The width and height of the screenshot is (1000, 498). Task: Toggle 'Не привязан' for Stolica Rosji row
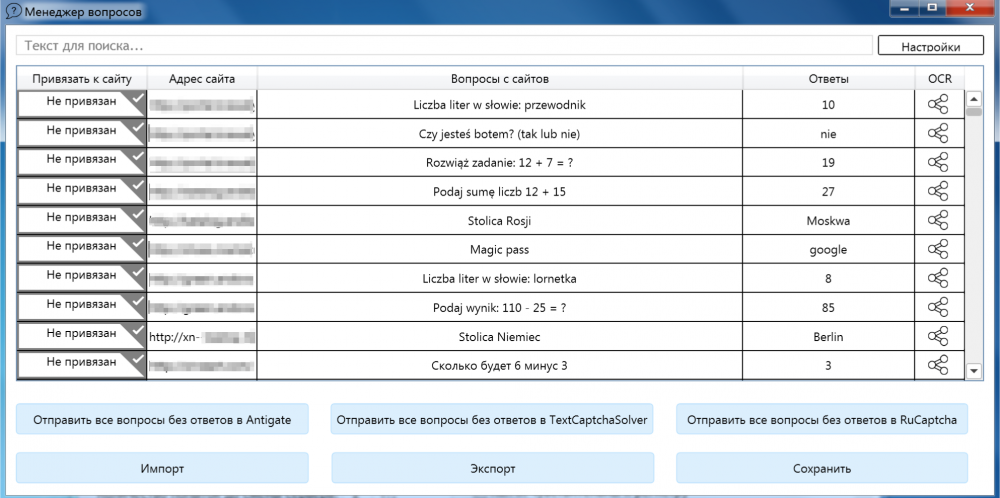coord(82,219)
